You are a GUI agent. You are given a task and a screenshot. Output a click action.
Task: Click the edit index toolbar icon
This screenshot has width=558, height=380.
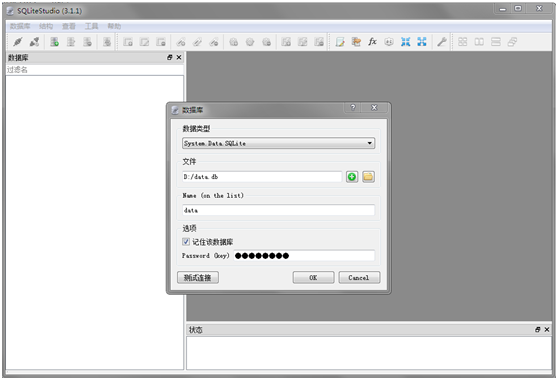197,42
